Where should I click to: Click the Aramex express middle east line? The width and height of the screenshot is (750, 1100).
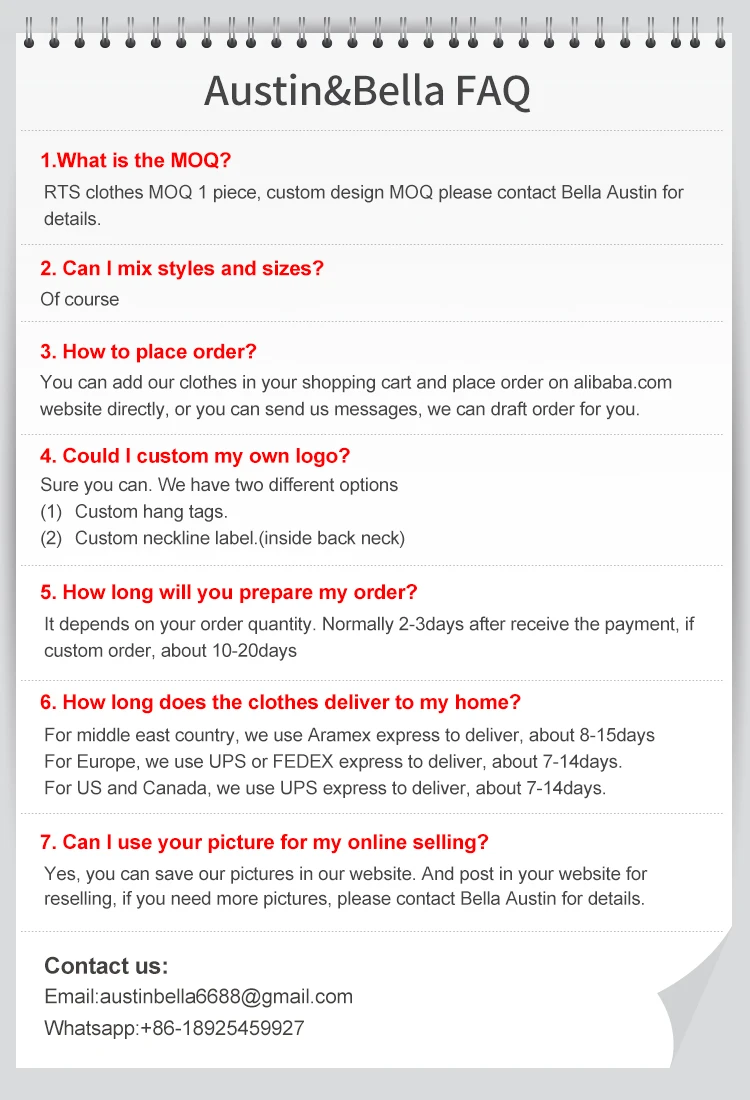[x=349, y=735]
